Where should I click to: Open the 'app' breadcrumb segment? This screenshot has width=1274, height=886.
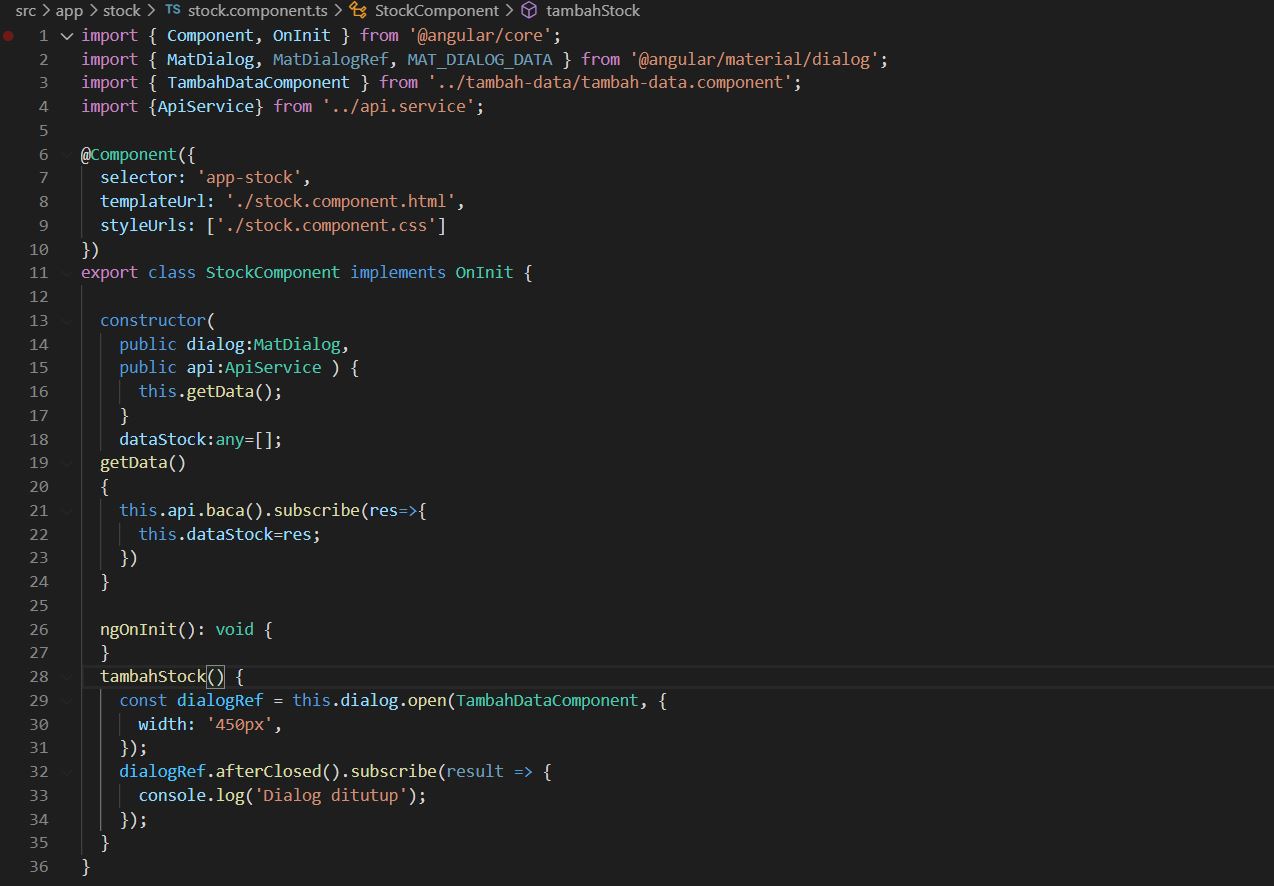point(69,10)
